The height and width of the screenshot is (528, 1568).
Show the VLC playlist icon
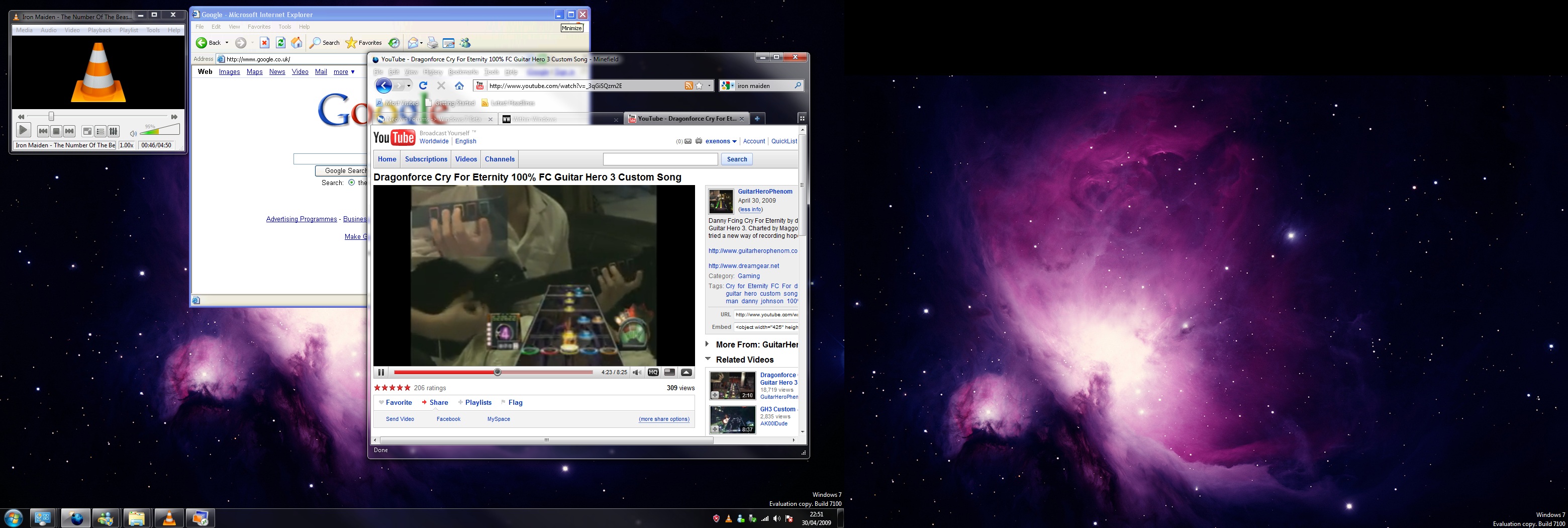101,131
